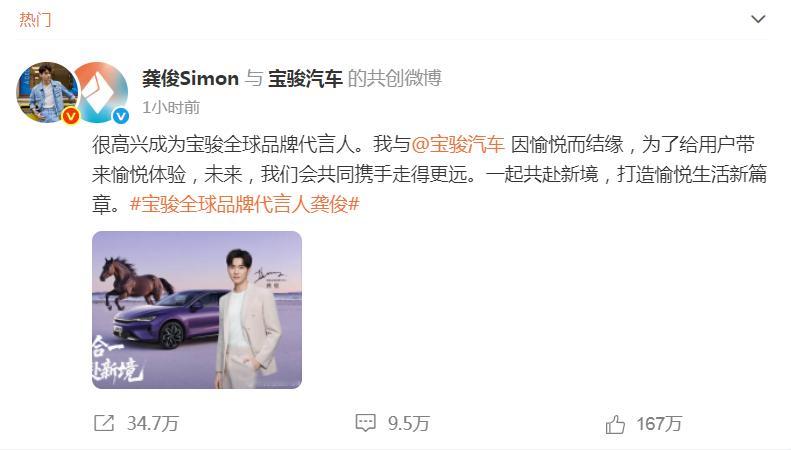Click 的共创微博 co-created label

point(395,79)
